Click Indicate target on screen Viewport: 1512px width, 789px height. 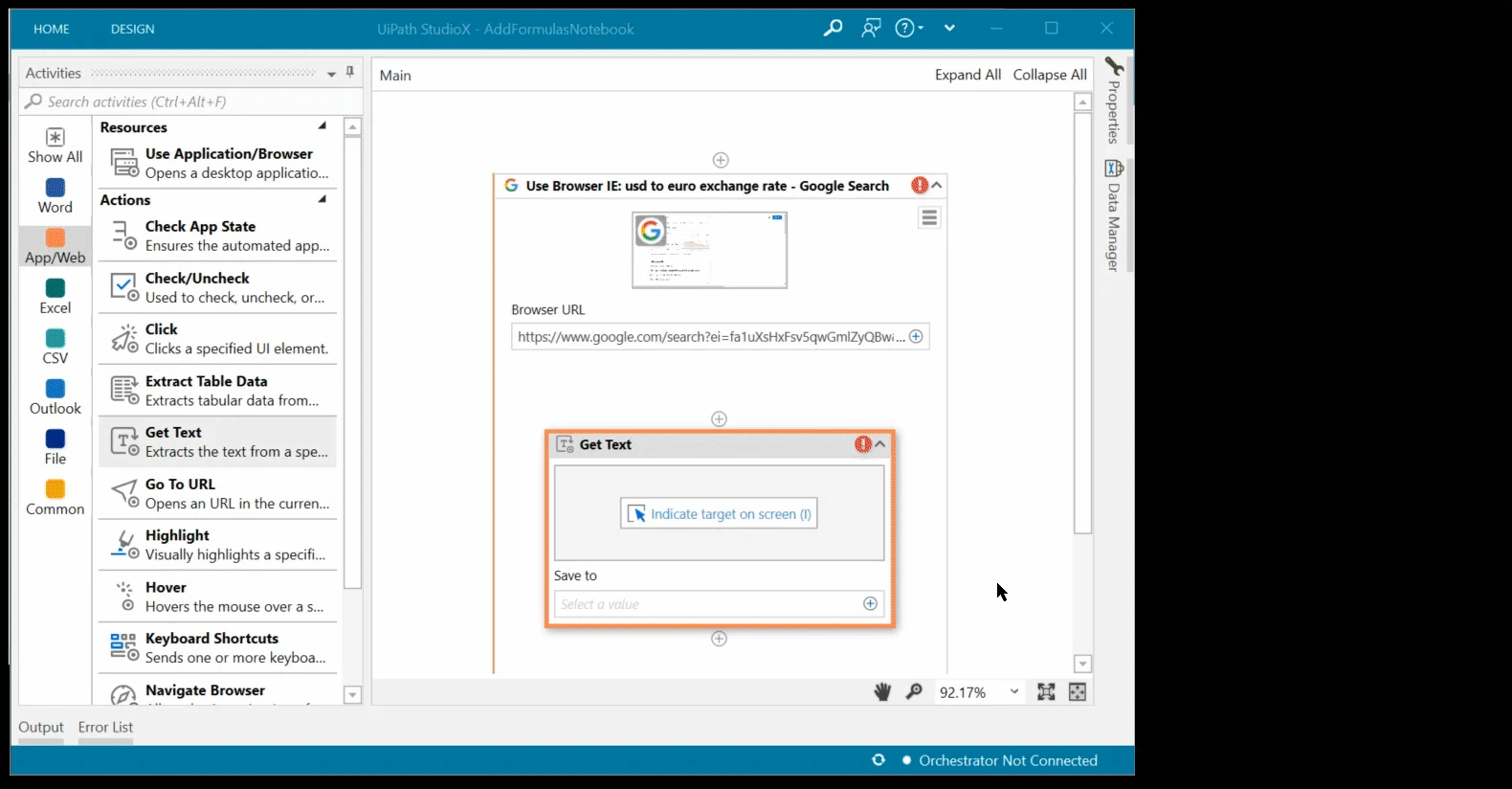coord(719,514)
